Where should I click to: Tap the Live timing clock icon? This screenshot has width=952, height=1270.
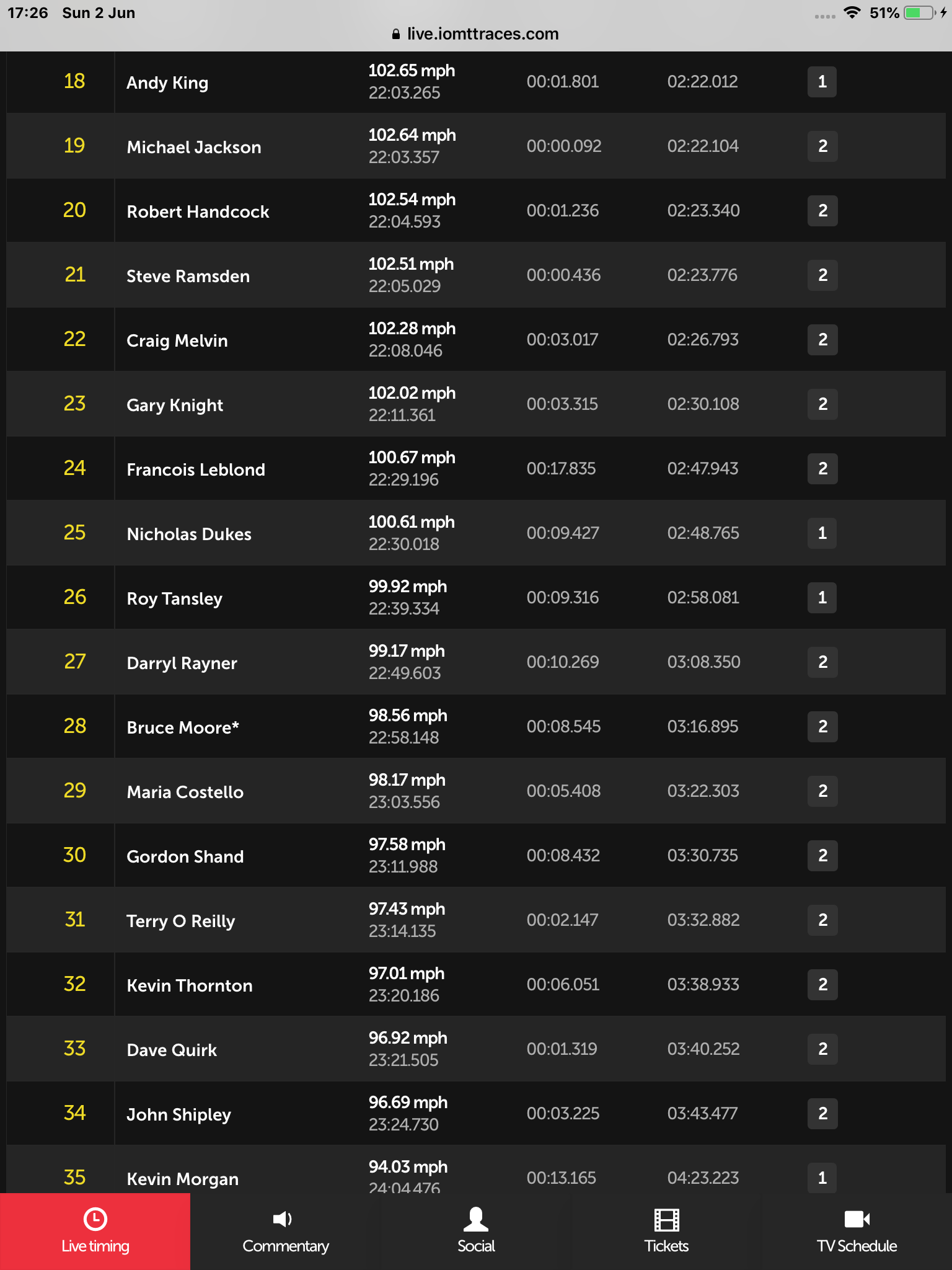click(x=95, y=1219)
